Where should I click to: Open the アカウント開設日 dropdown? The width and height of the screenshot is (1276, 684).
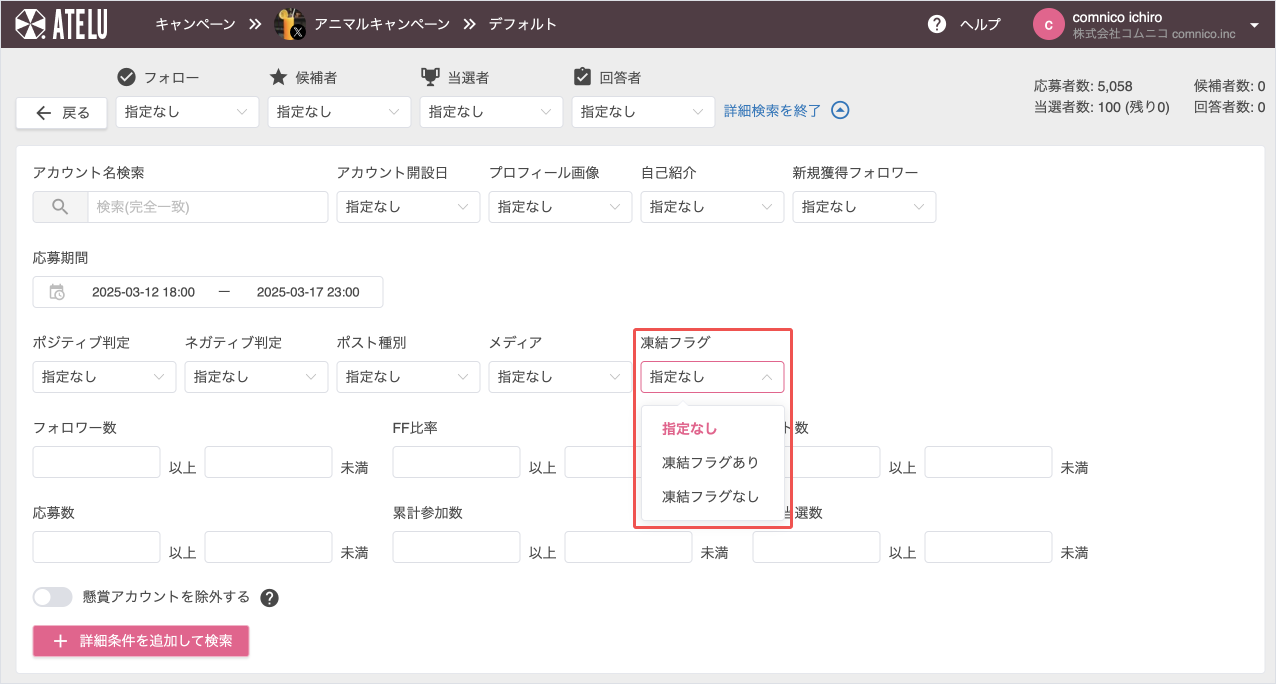coord(408,207)
